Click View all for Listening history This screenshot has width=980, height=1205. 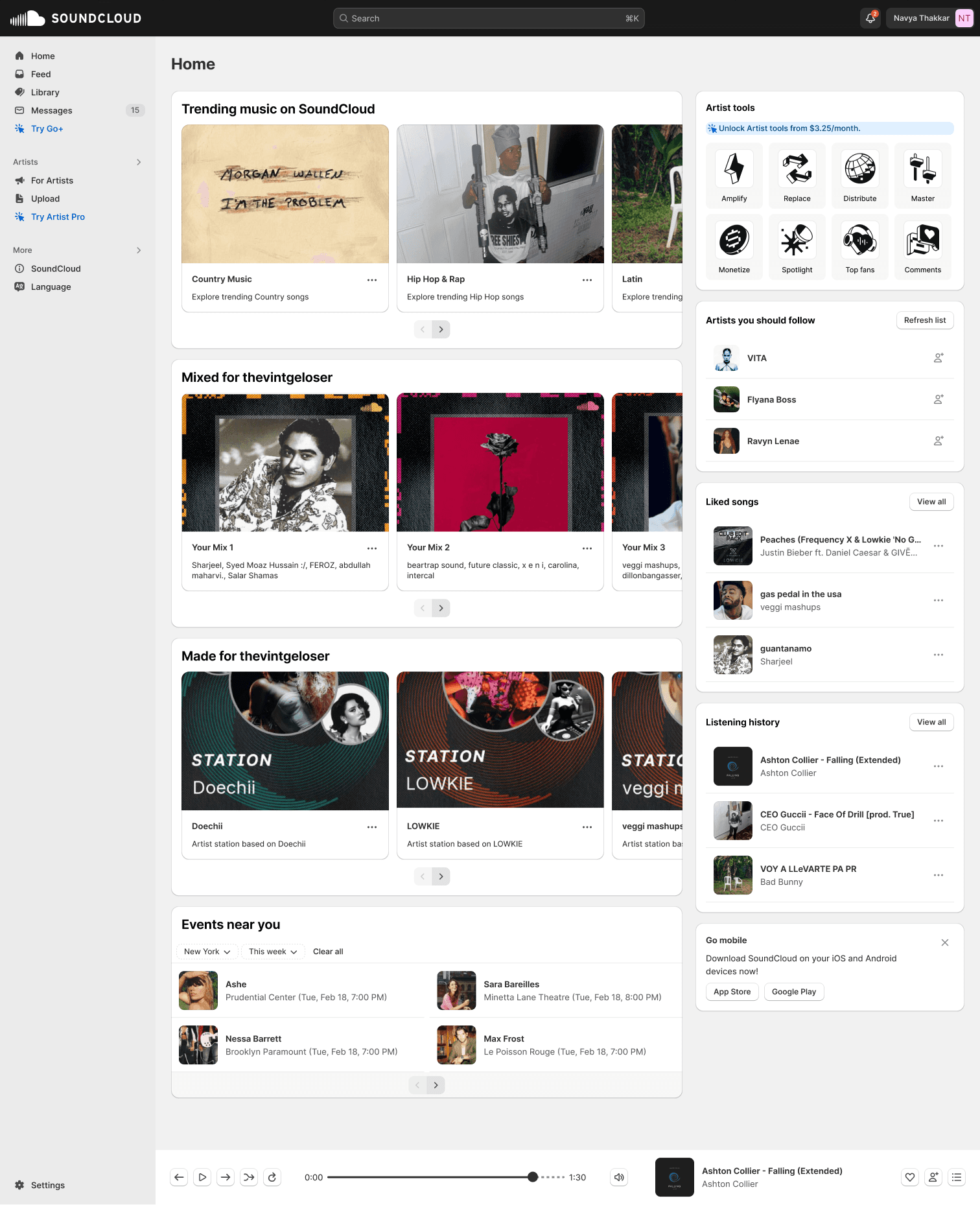(931, 722)
